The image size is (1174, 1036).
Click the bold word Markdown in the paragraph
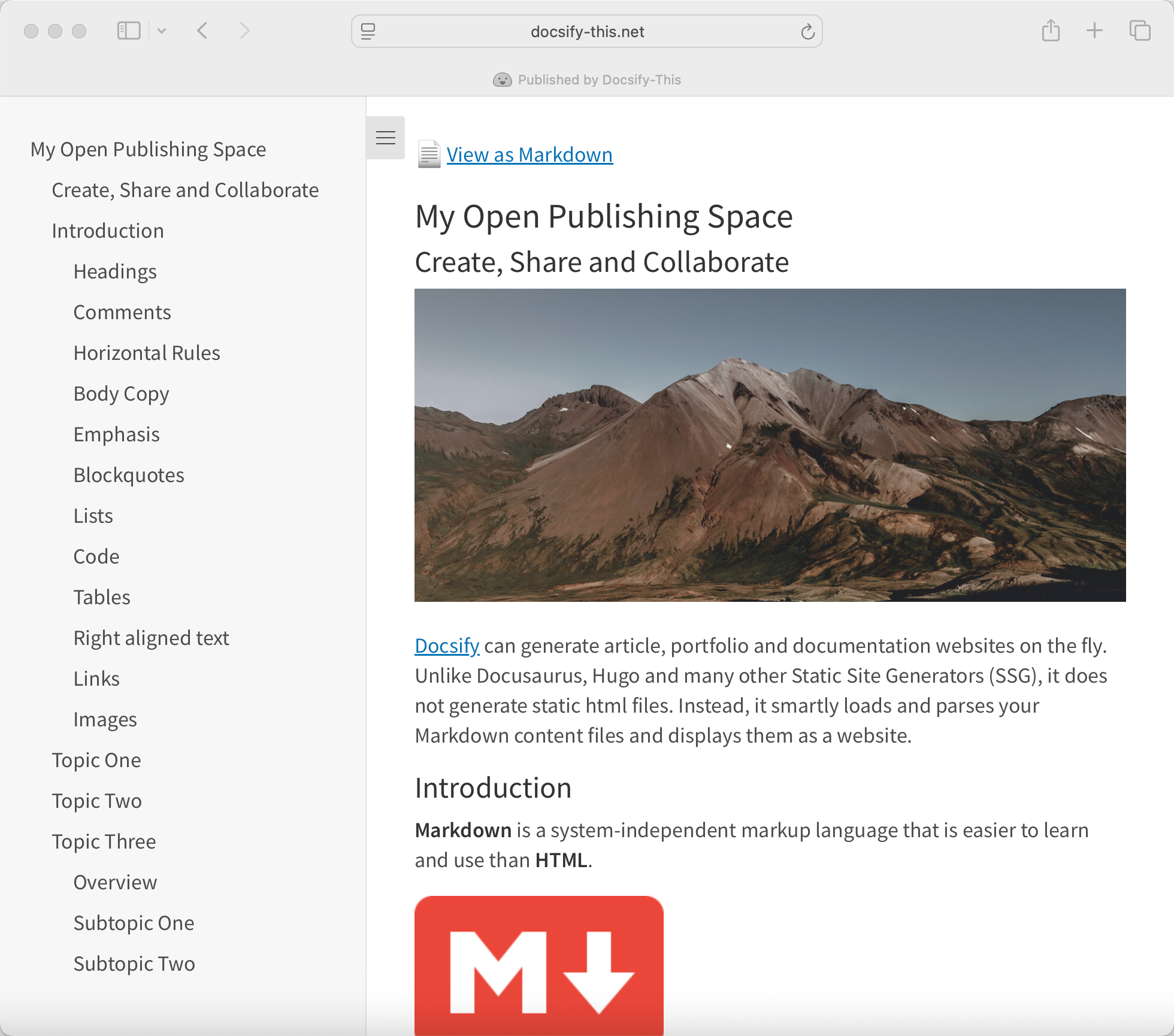click(463, 830)
